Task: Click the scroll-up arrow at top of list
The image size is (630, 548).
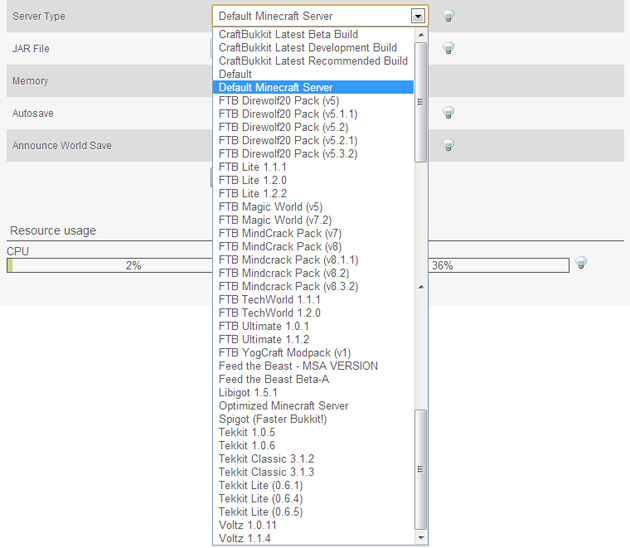Action: [421, 35]
